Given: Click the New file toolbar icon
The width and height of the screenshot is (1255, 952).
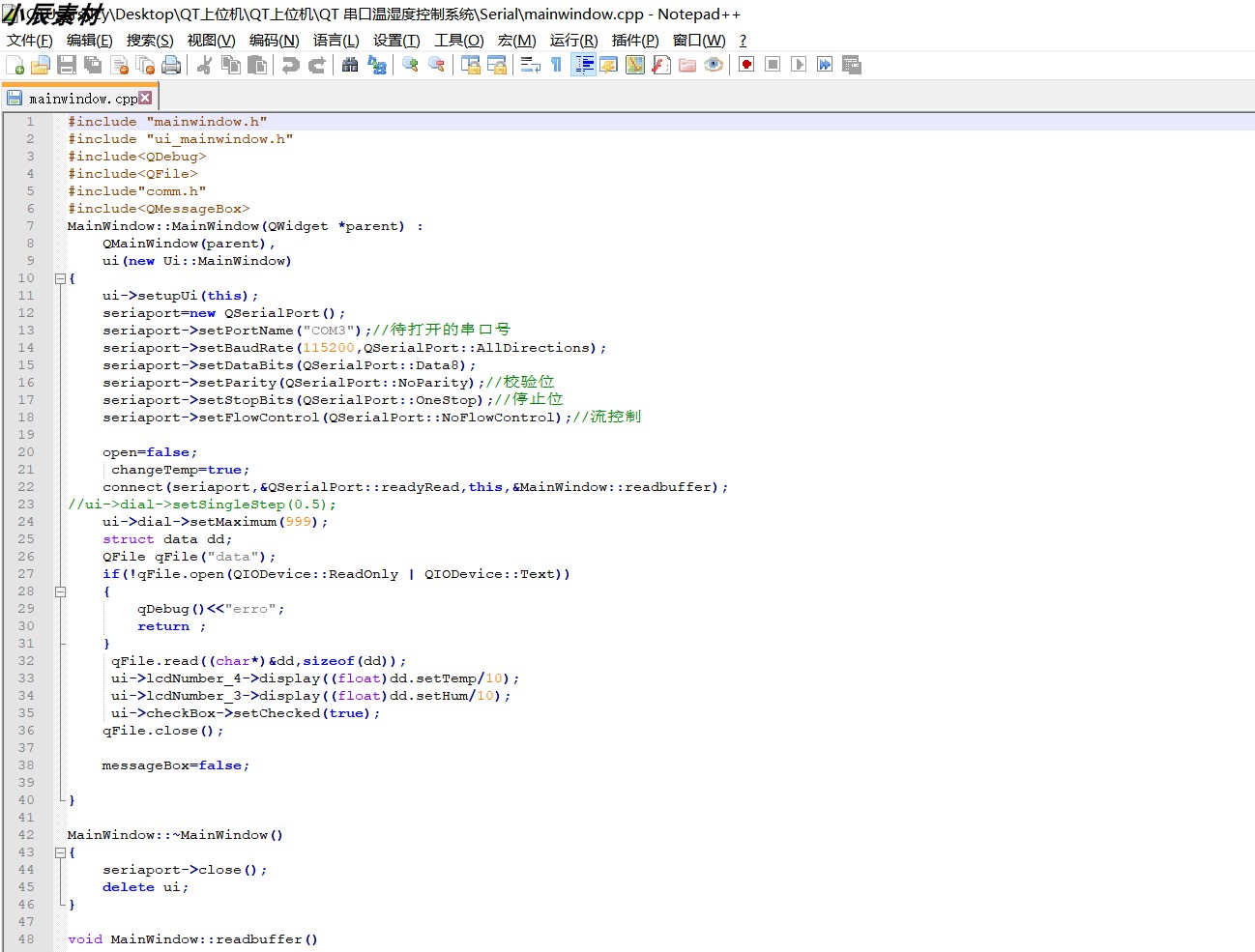Looking at the screenshot, I should [x=15, y=65].
